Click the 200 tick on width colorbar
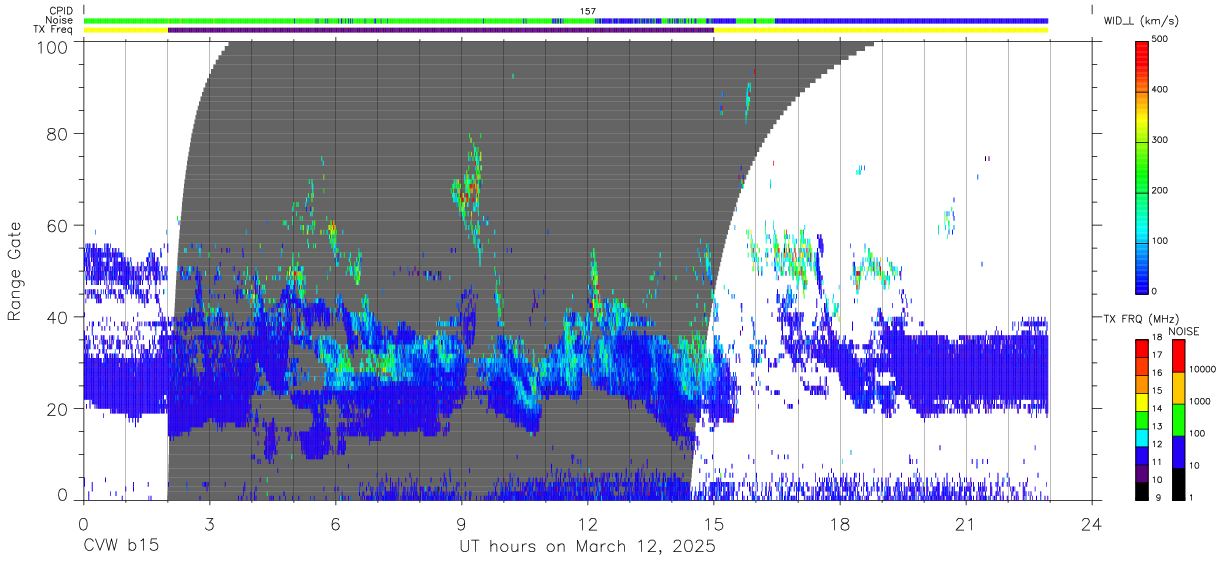1228x567 pixels. tap(1161, 190)
